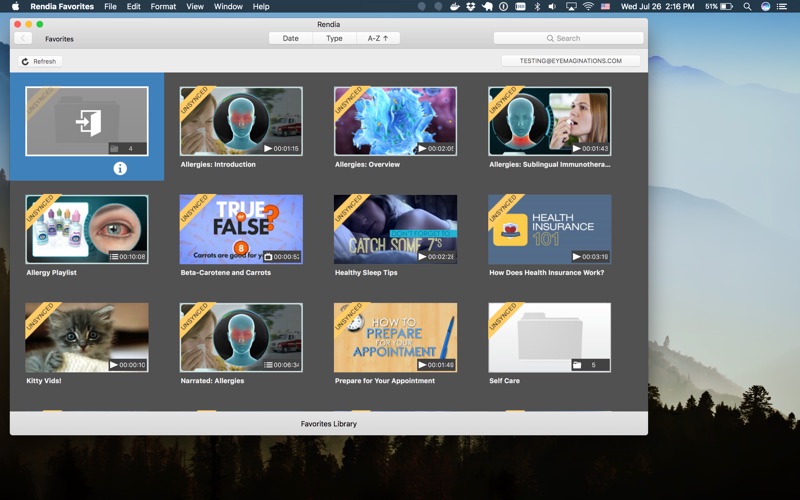The height and width of the screenshot is (500, 800).
Task: Open the volume control icon
Action: (x=553, y=7)
